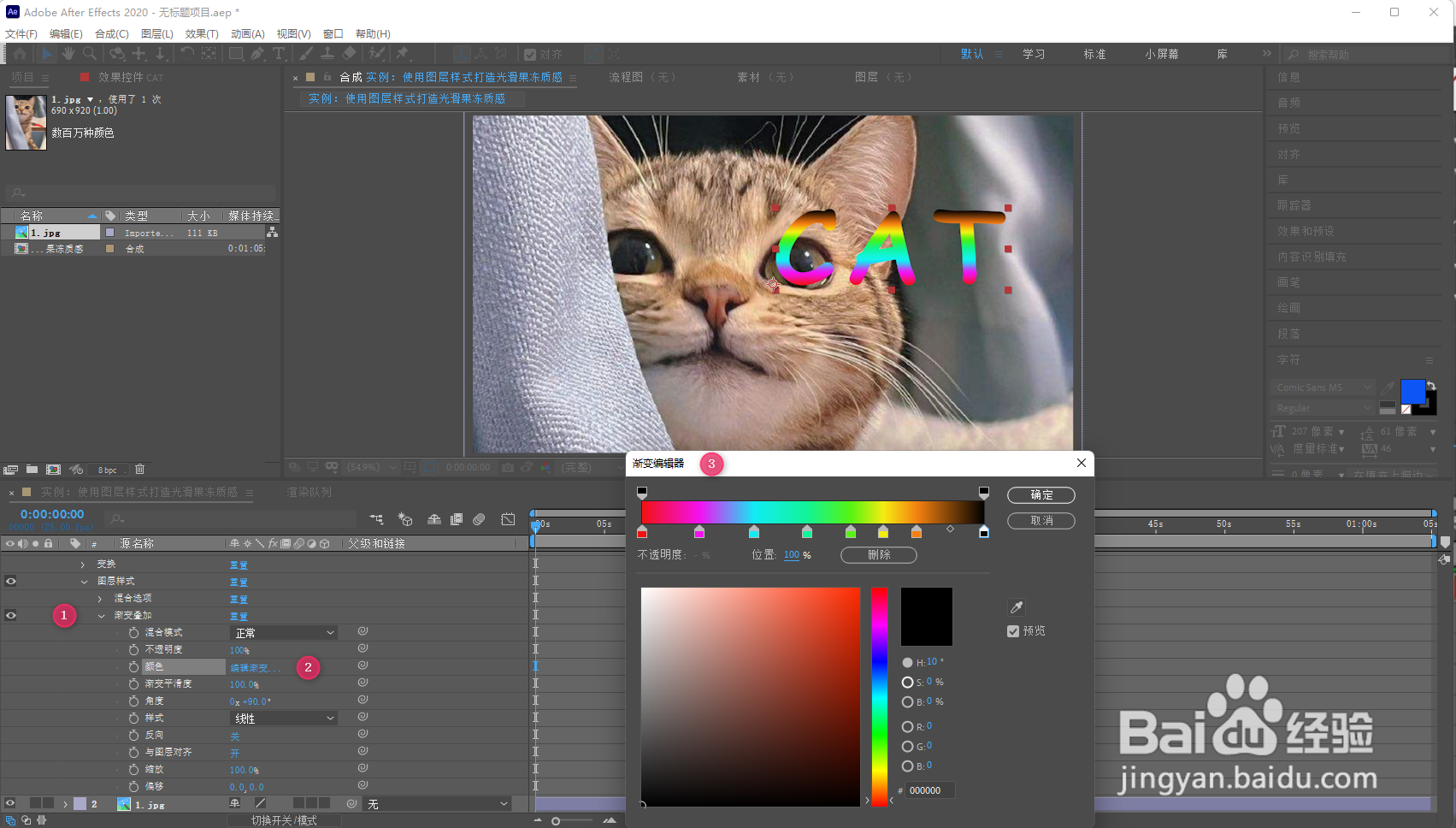The height and width of the screenshot is (828, 1456).
Task: Click the 确定 button in gradient editor
Action: tap(1041, 495)
